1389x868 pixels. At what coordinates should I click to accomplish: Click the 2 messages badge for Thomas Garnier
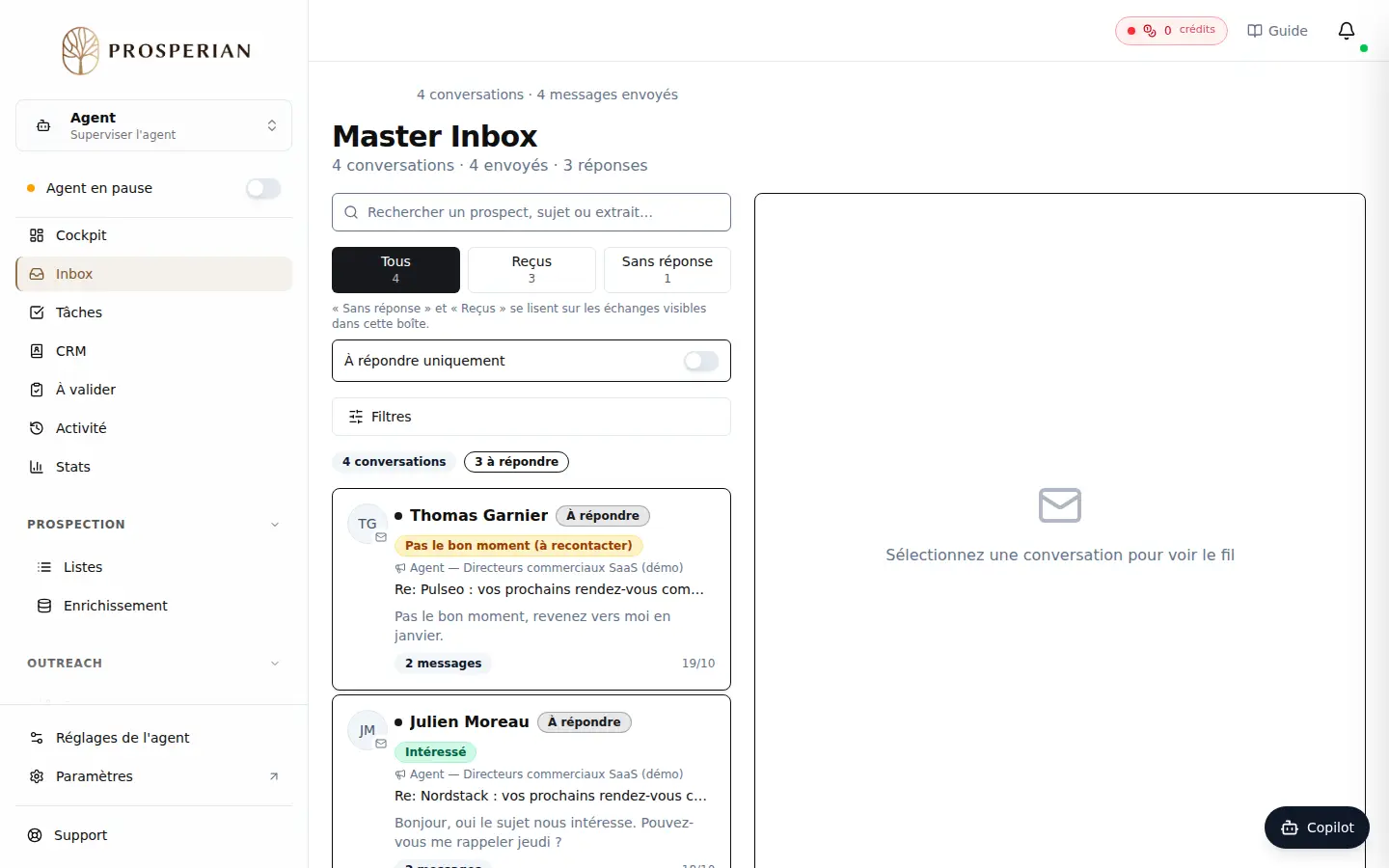[444, 664]
